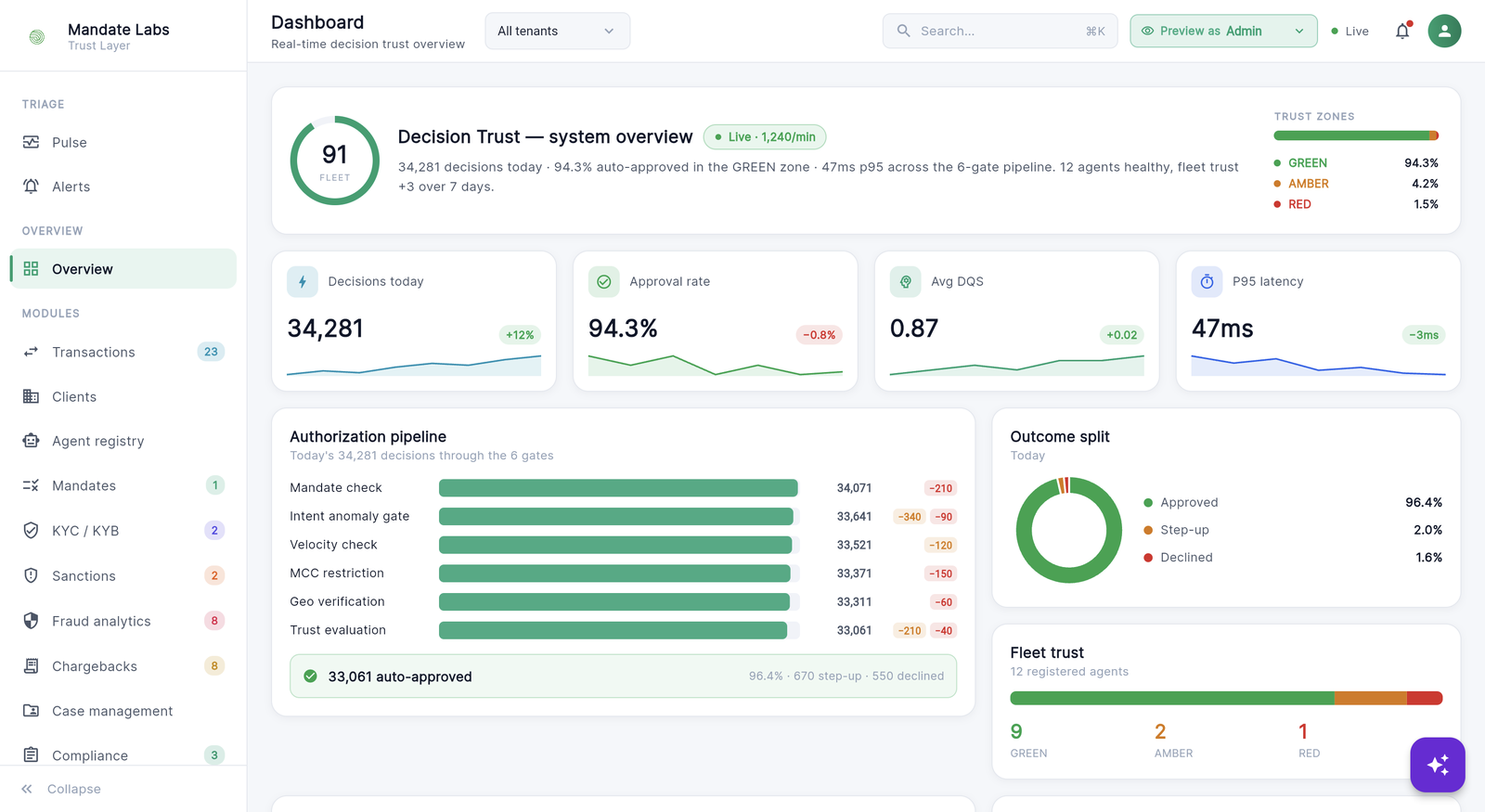Open the Alerts menu item
Image resolution: width=1485 pixels, height=812 pixels.
coord(123,187)
